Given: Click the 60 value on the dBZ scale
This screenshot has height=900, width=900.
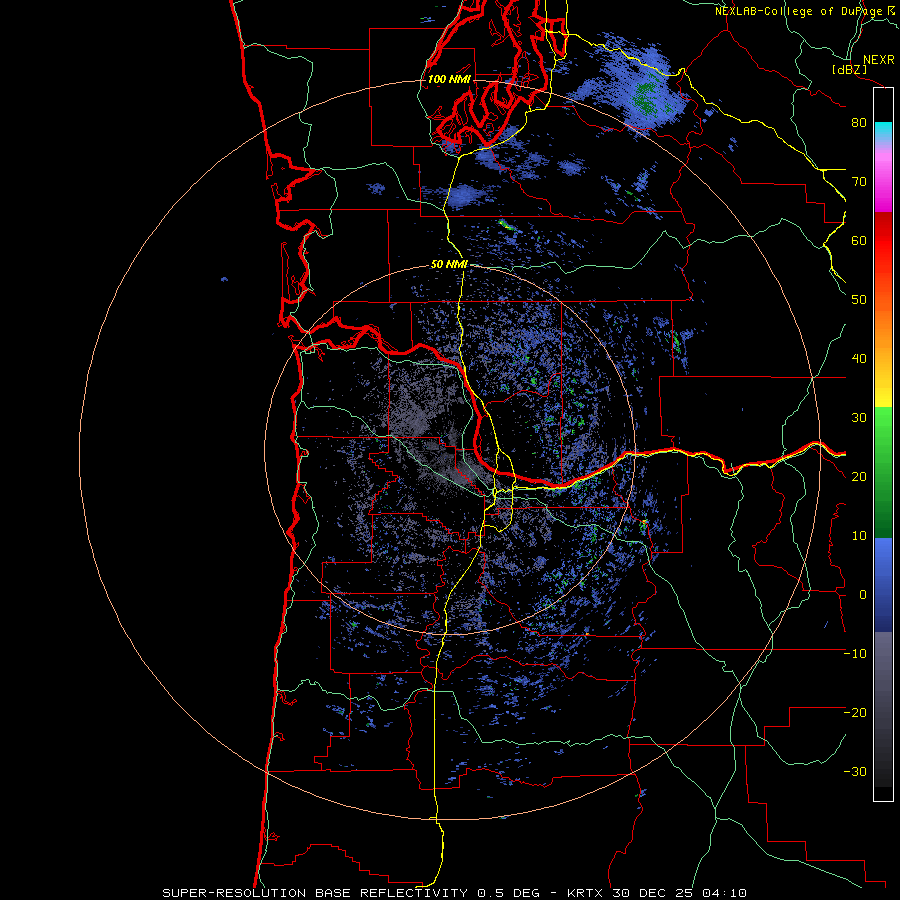Looking at the screenshot, I should 859,240.
